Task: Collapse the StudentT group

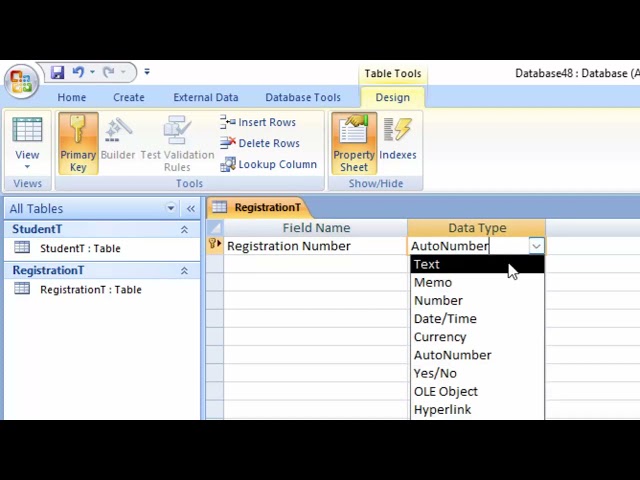Action: coord(184,230)
